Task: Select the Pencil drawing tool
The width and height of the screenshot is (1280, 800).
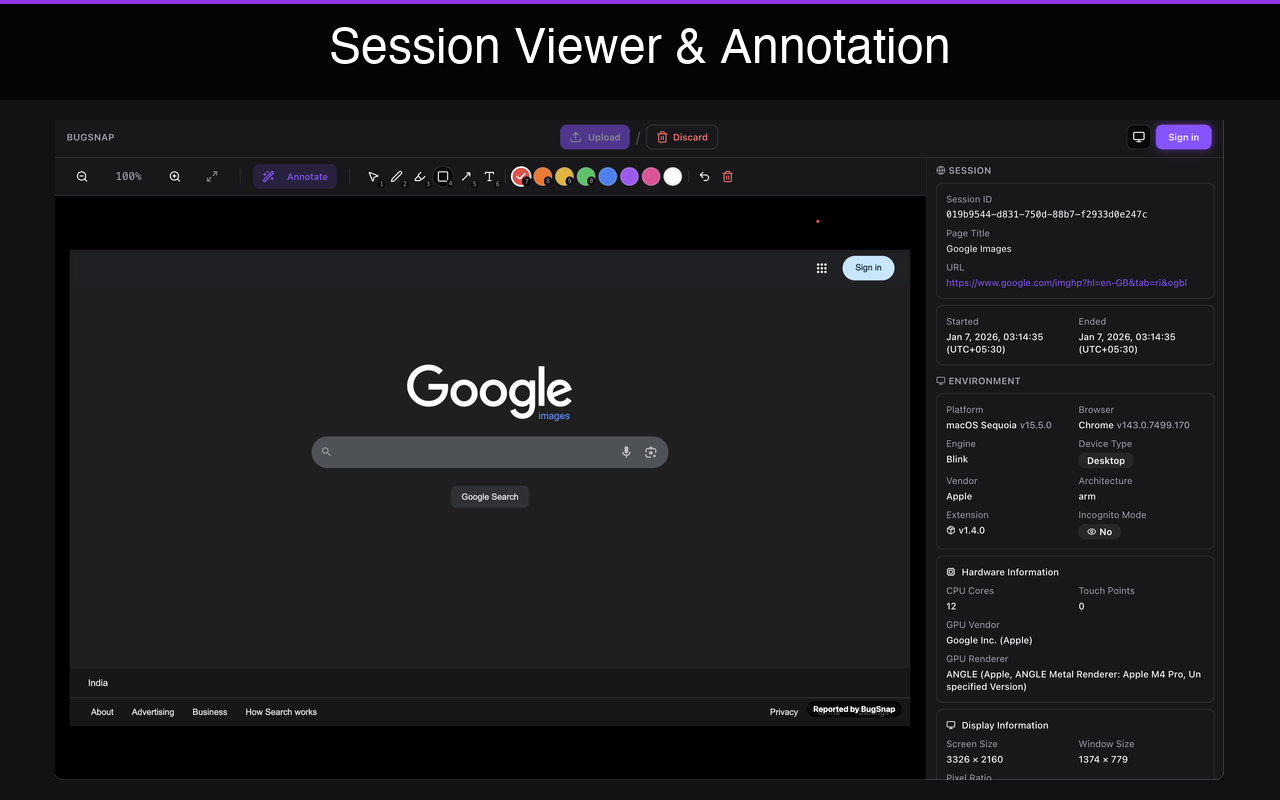Action: (x=397, y=176)
